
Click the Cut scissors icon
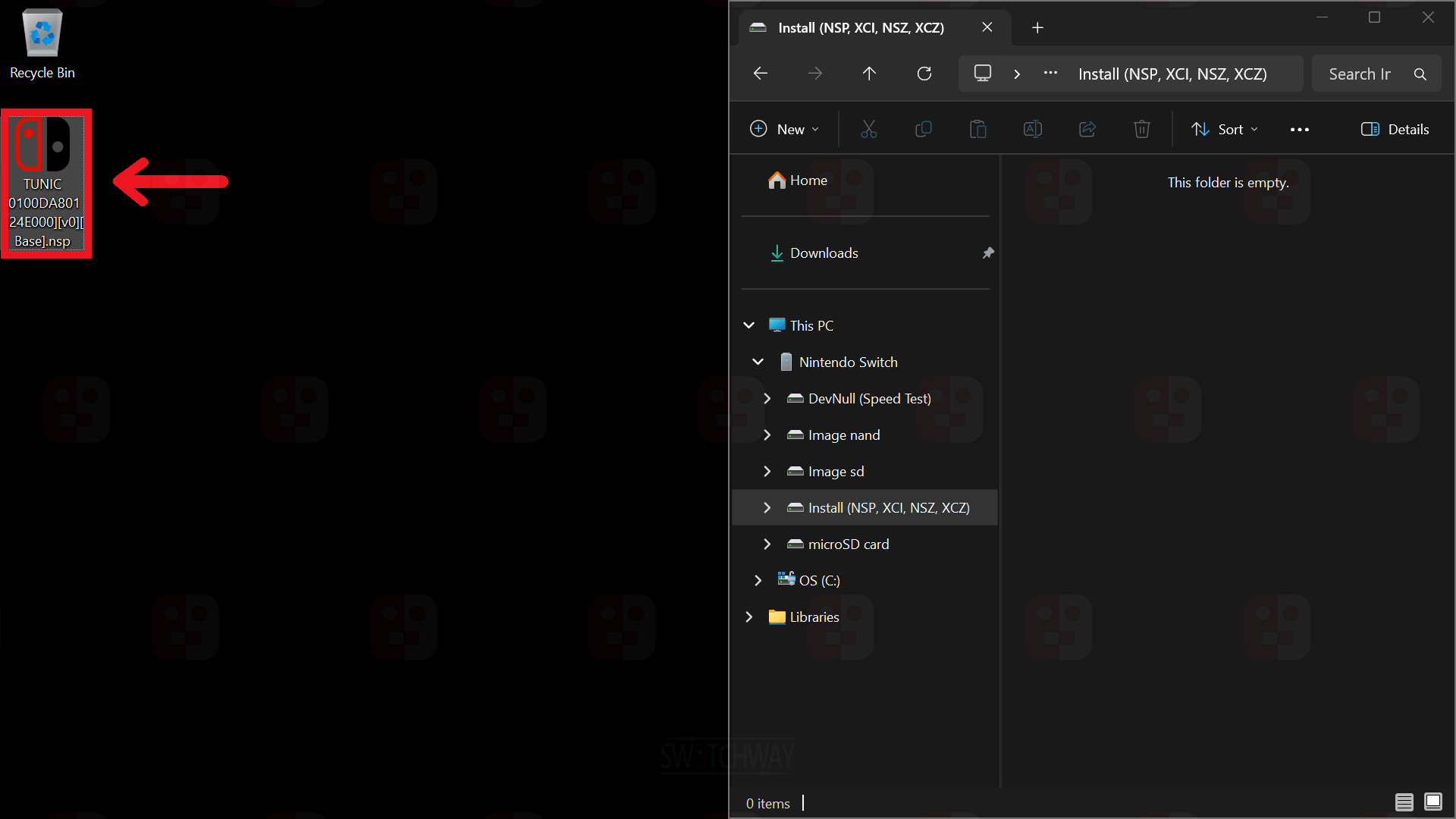point(868,130)
